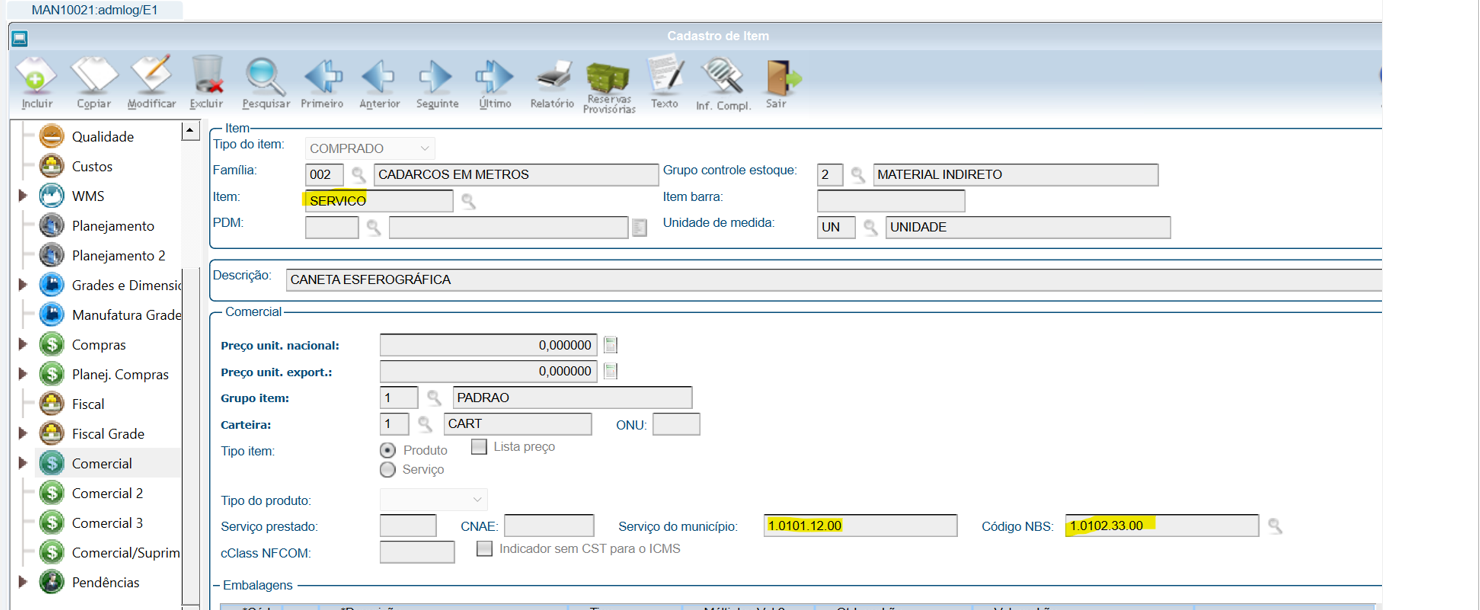Open Comercial/Suprim section
The width and height of the screenshot is (1480, 610).
tap(125, 552)
